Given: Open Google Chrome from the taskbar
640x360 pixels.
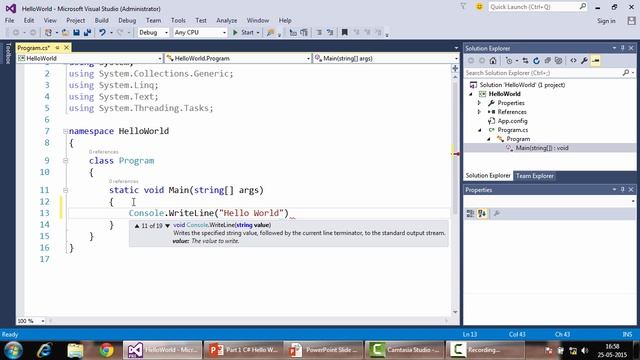Looking at the screenshot, I should click(106, 350).
